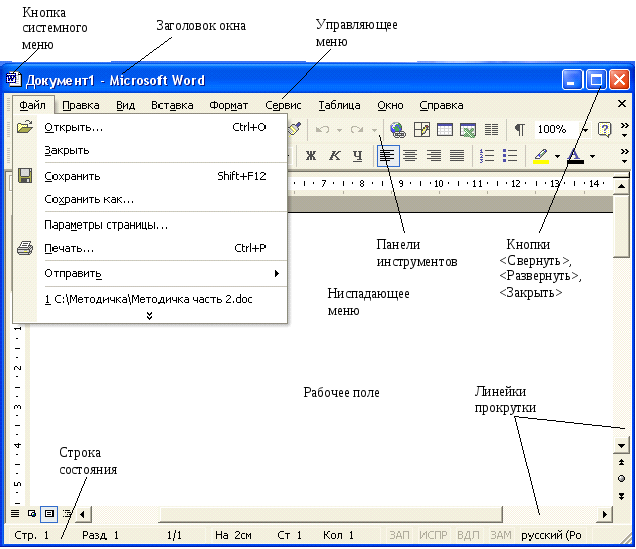This screenshot has width=636, height=549.
Task: Click the floppy disk icon beside Сохранить
Action: click(25, 176)
